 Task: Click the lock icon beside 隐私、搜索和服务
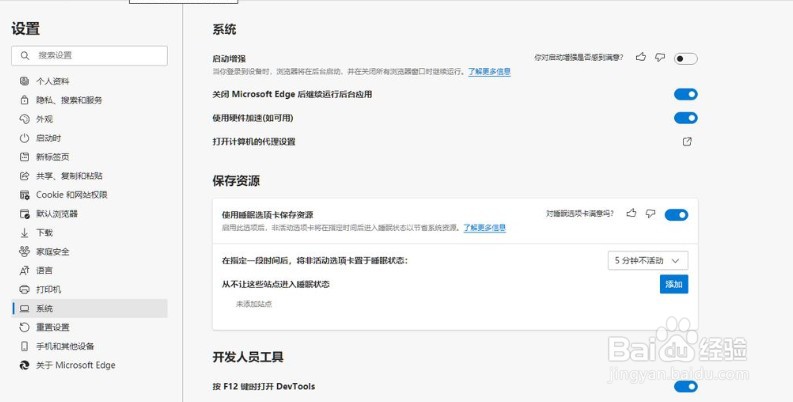click(24, 100)
